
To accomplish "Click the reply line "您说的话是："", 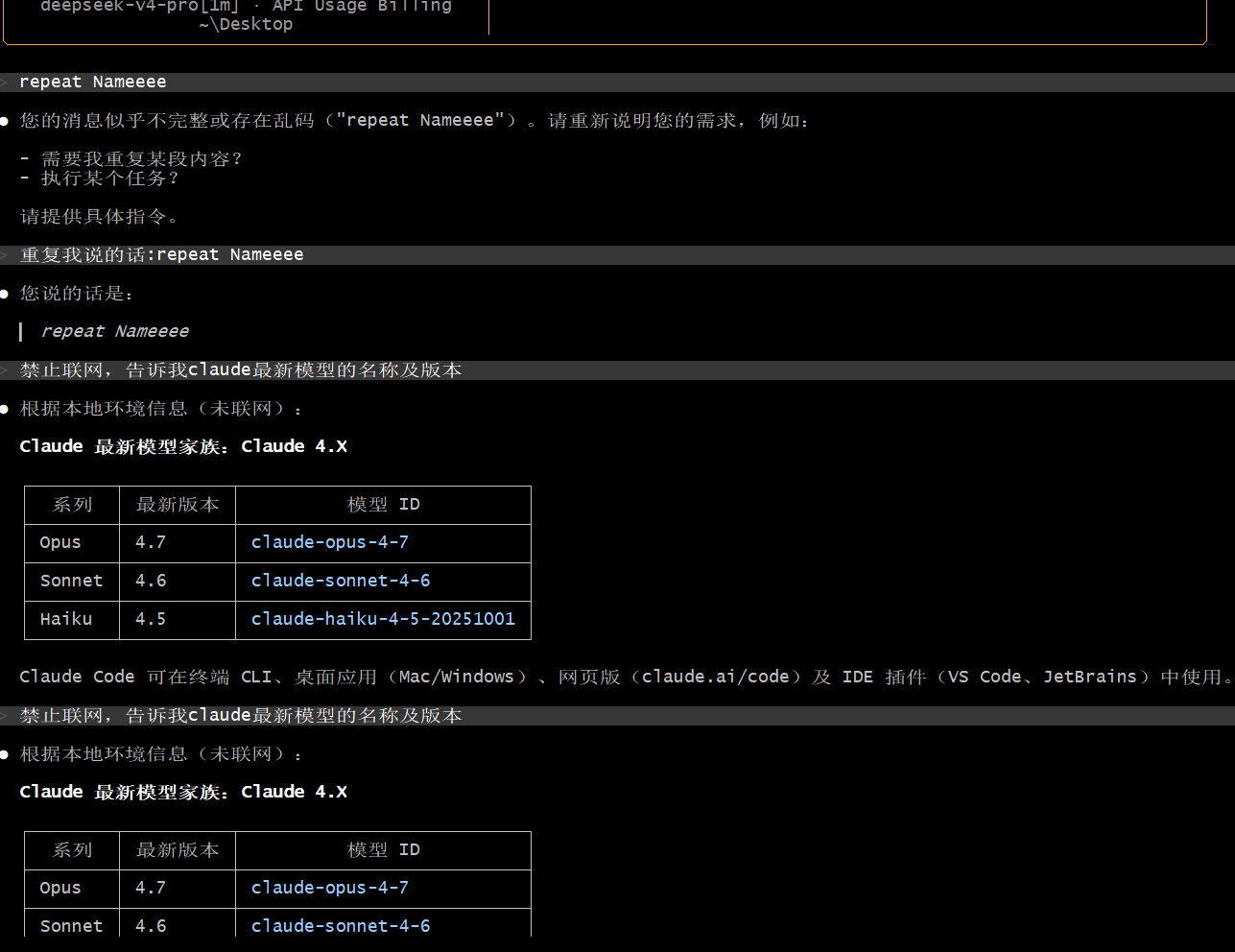I will point(77,294).
